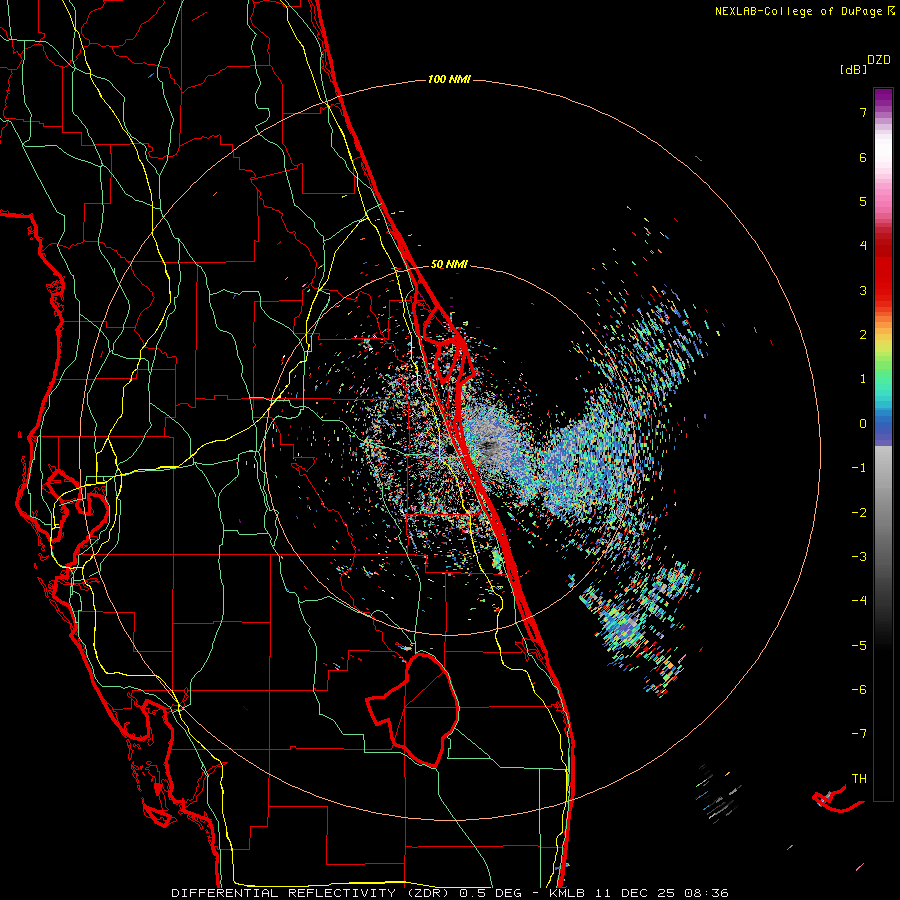Click the -7 value on color scale
The width and height of the screenshot is (900, 900).
[859, 734]
